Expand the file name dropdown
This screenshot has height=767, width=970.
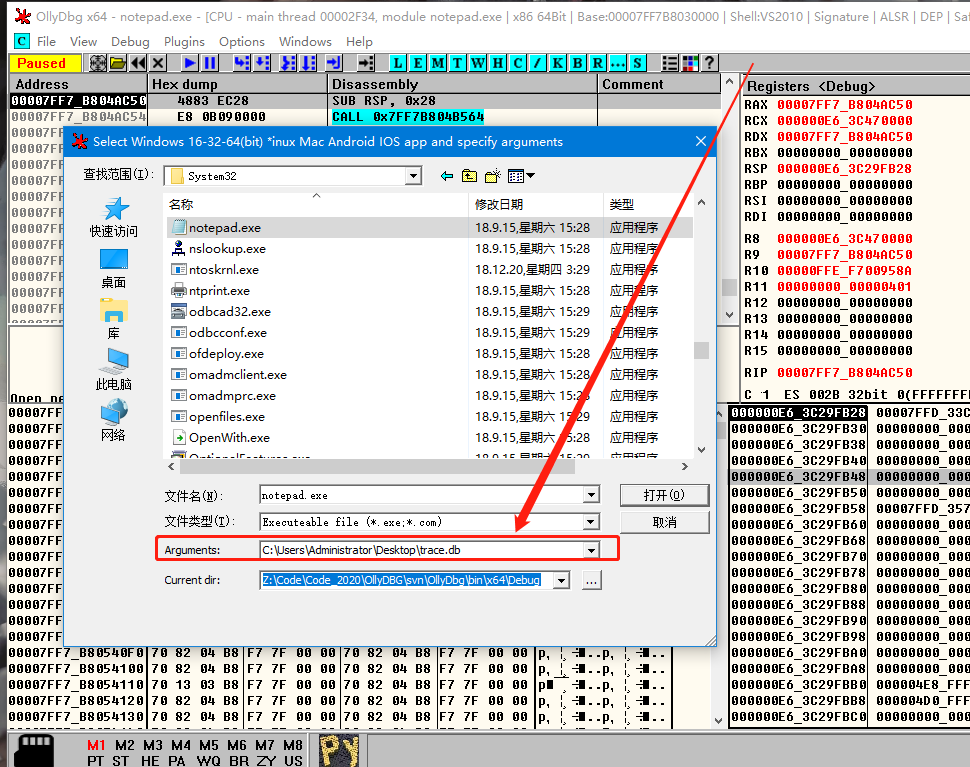click(591, 495)
